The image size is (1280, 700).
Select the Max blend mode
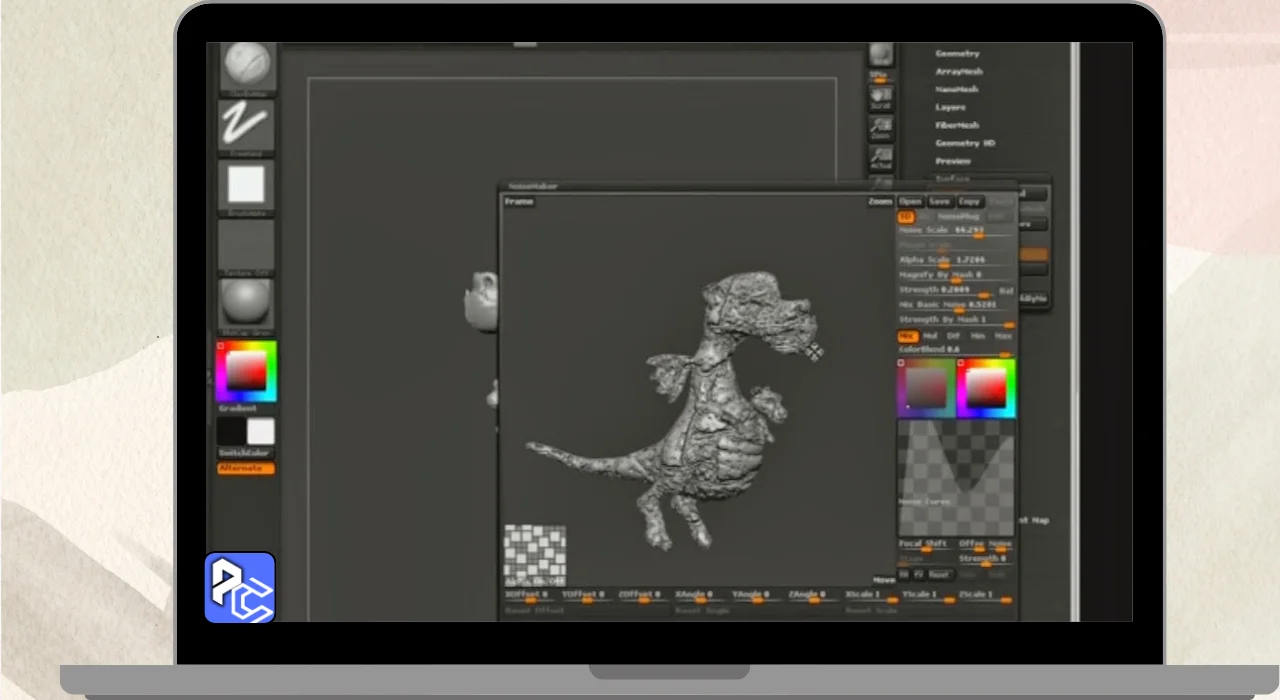point(1002,336)
